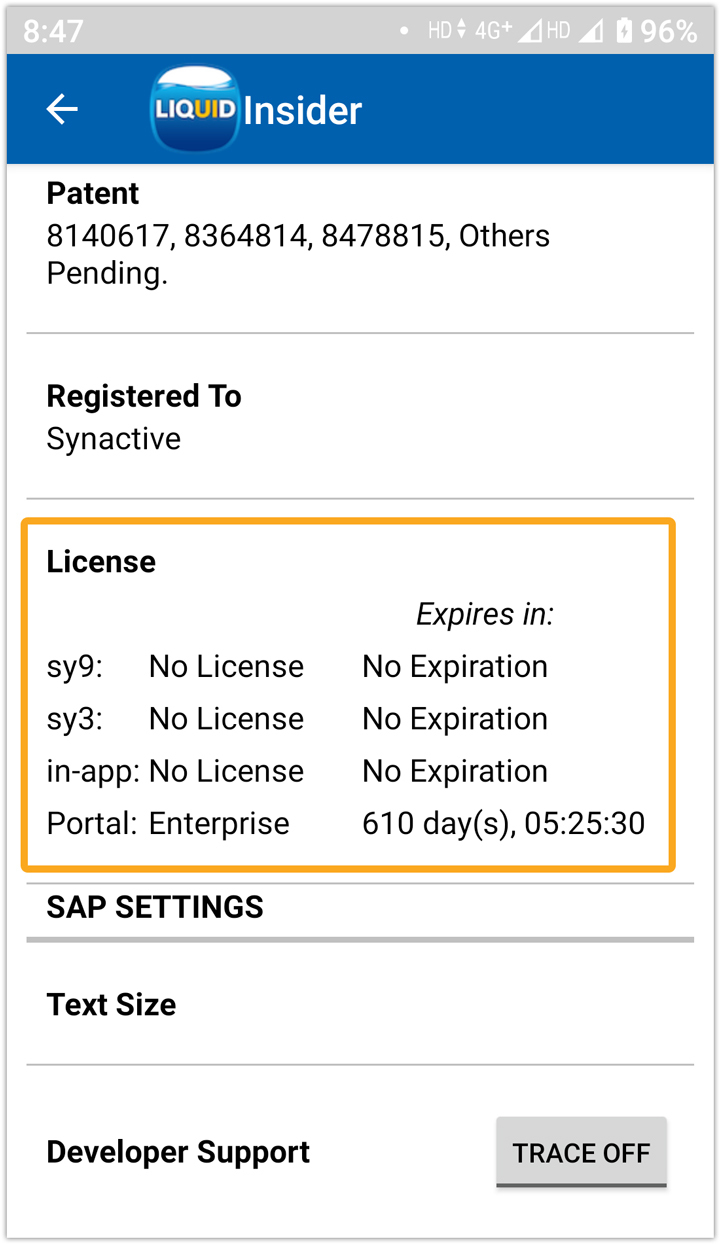Tap the 610 day(s) expiration countdown
Screen dimensions: 720x1244
pos(503,824)
